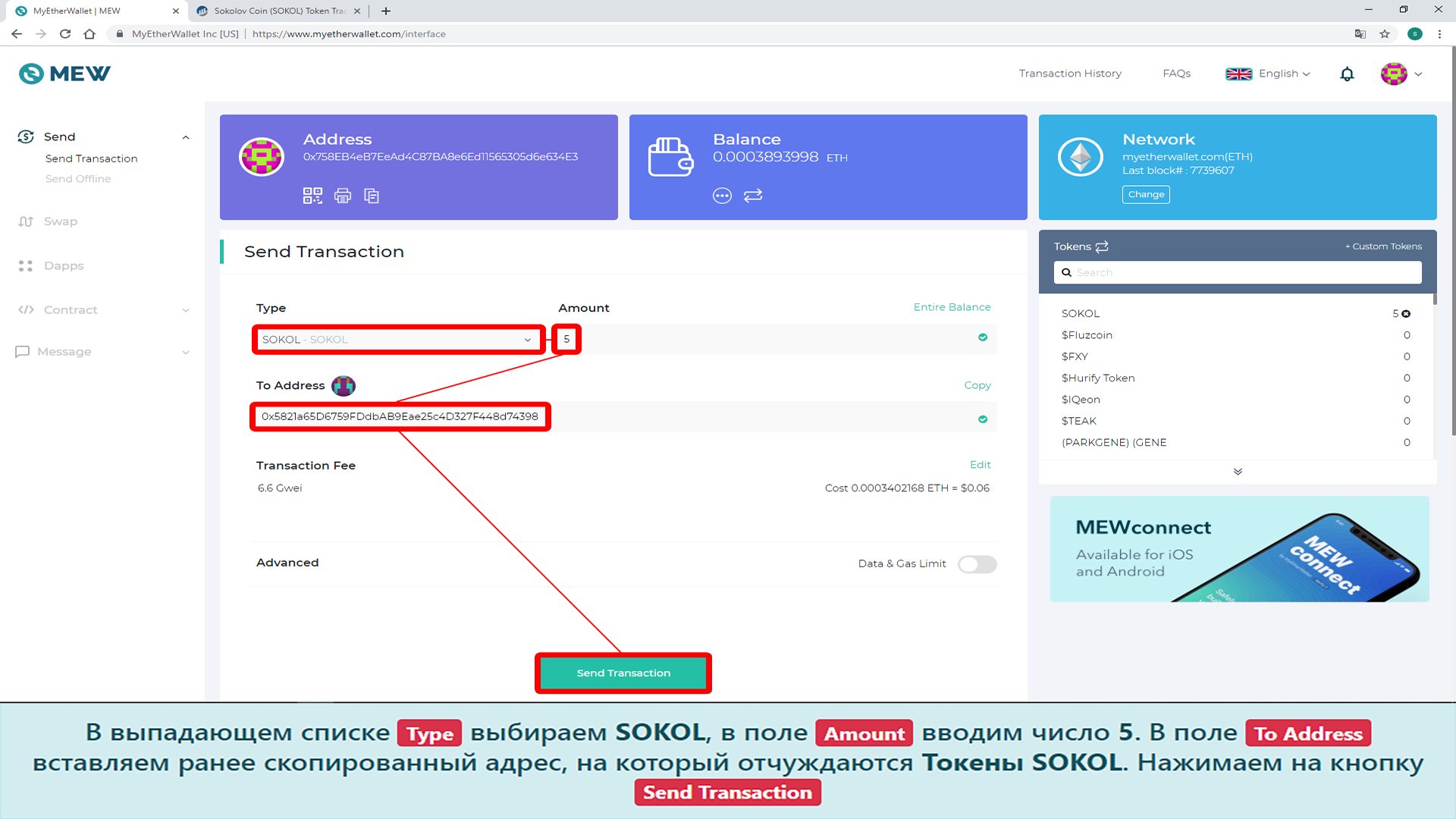Viewport: 1456px width, 819px height.
Task: Click the Send sidebar icon
Action: [x=26, y=136]
